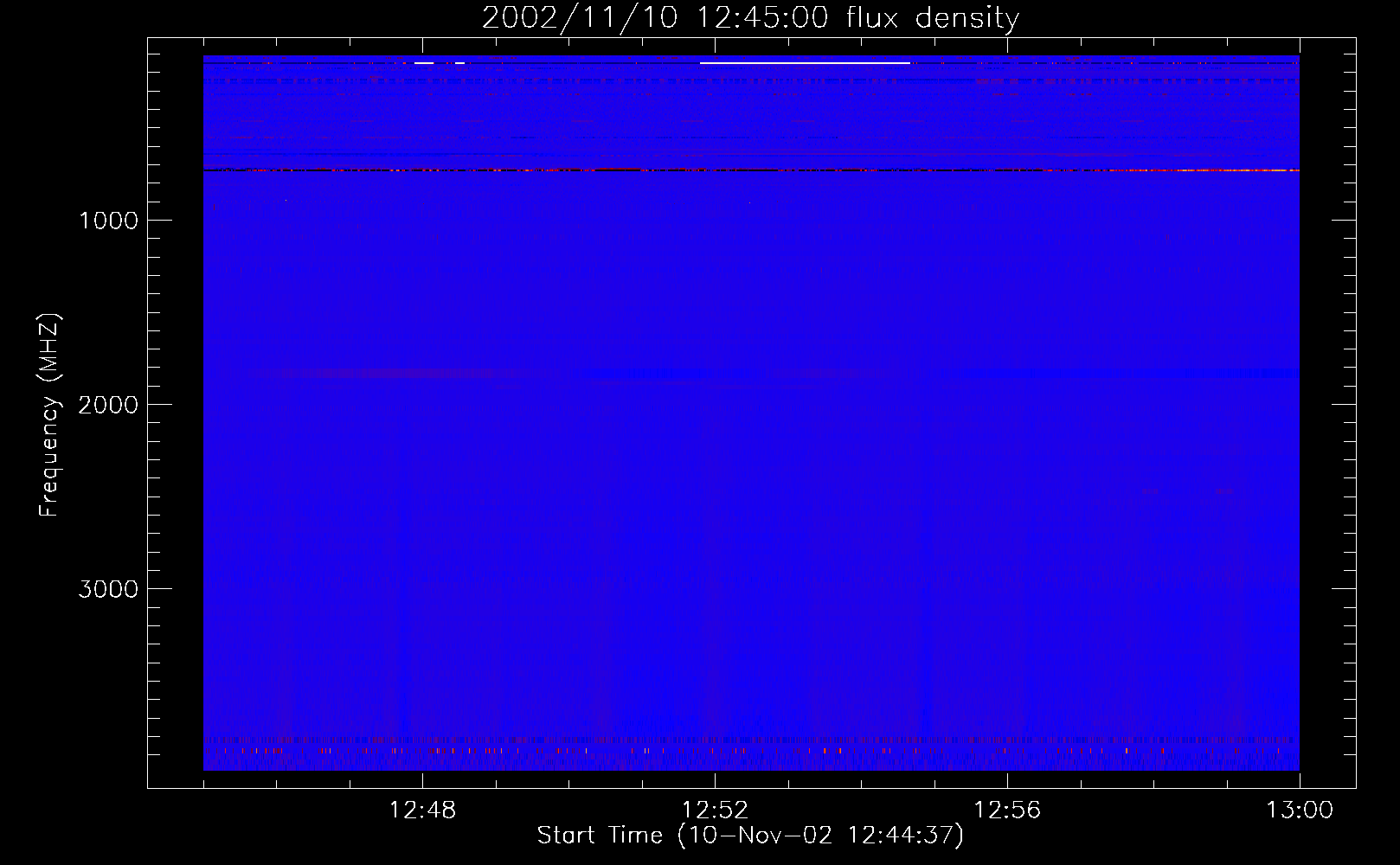Screen dimensions: 1400x865
Task: Click the 'Start Time (10-Nov-02 12:44:37)' label
Action: tap(750, 836)
